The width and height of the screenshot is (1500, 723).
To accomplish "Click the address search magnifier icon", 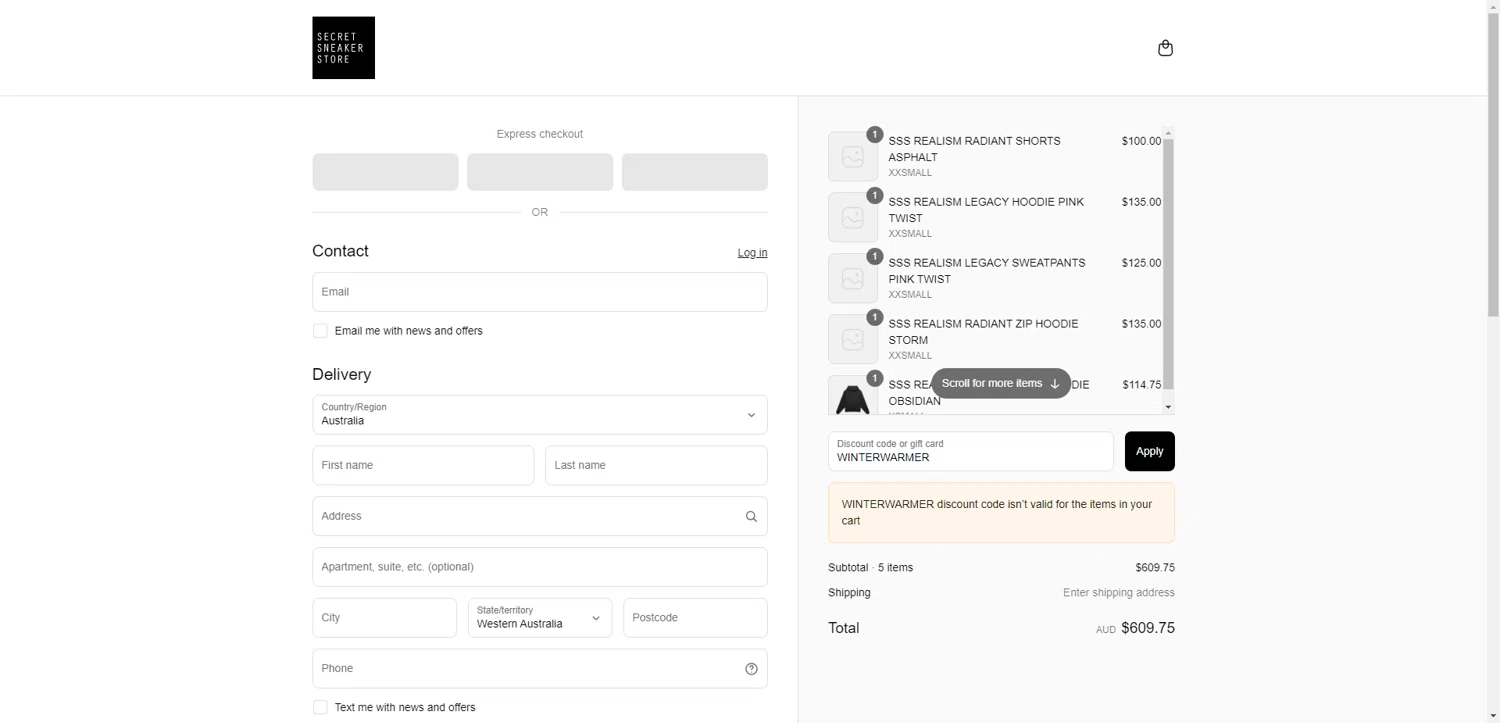I will pos(751,517).
